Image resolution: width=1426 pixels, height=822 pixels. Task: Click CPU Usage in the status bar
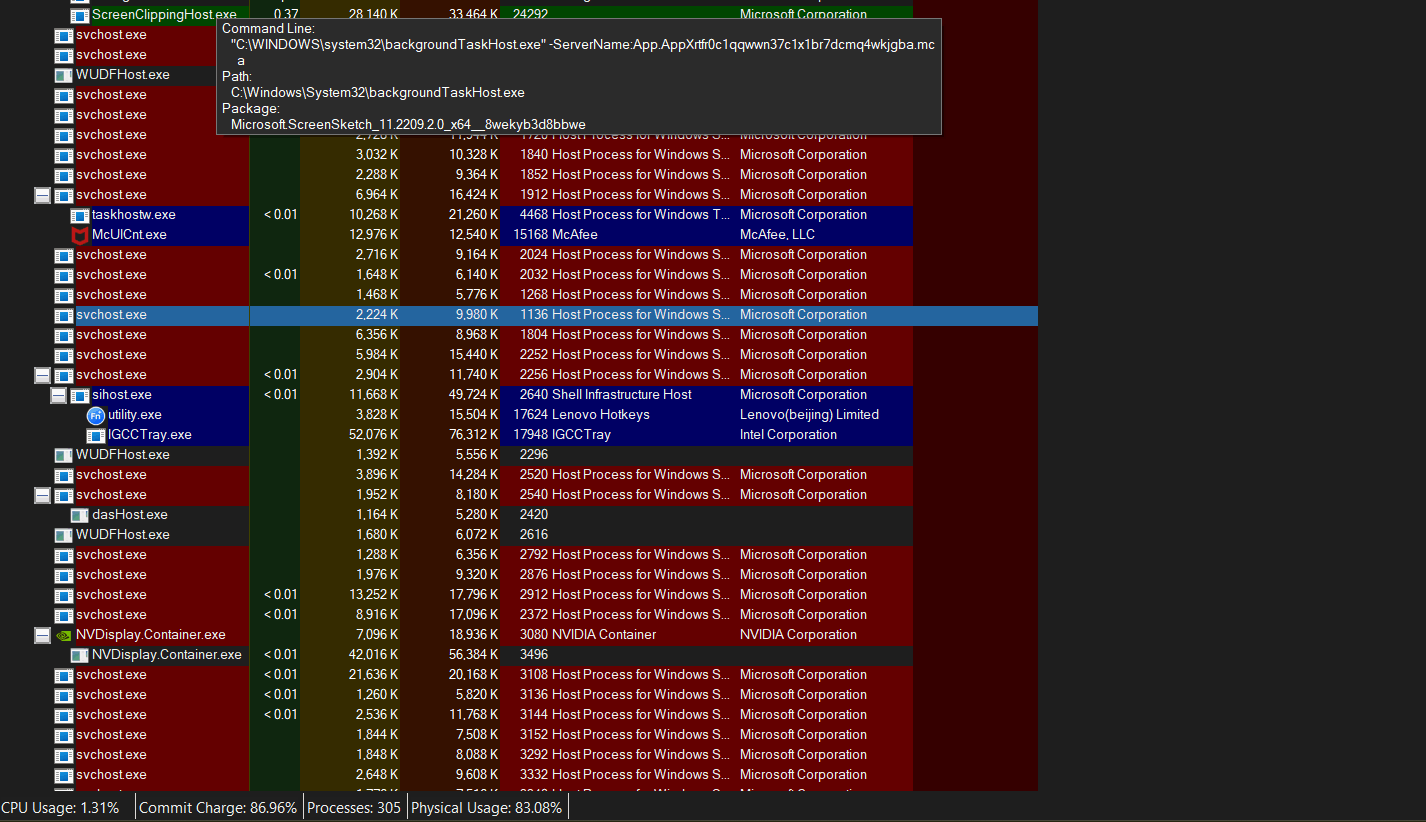click(x=60, y=808)
